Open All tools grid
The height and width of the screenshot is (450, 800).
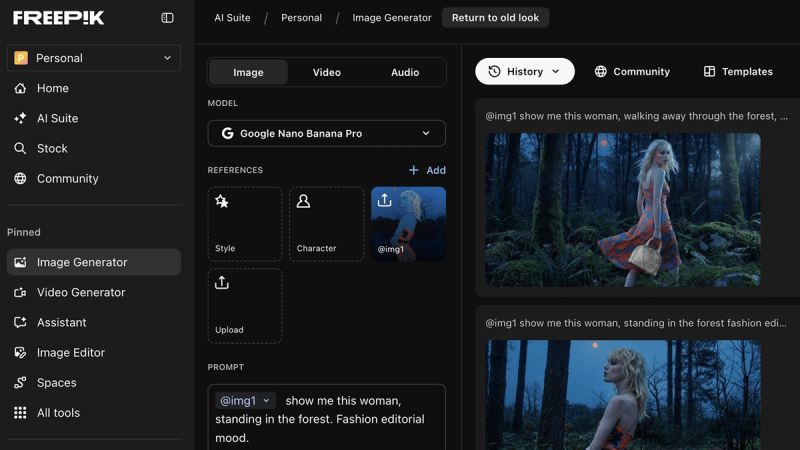[x=58, y=413]
